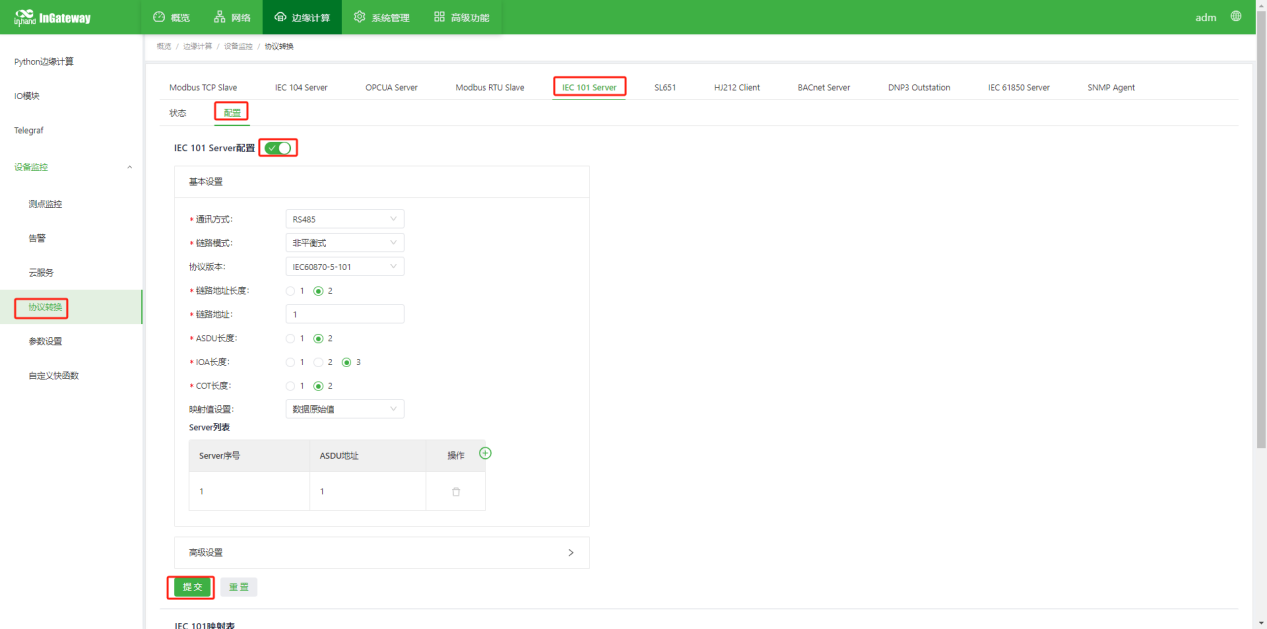
Task: Open the 高级功能 advanced features menu
Action: [x=462, y=17]
